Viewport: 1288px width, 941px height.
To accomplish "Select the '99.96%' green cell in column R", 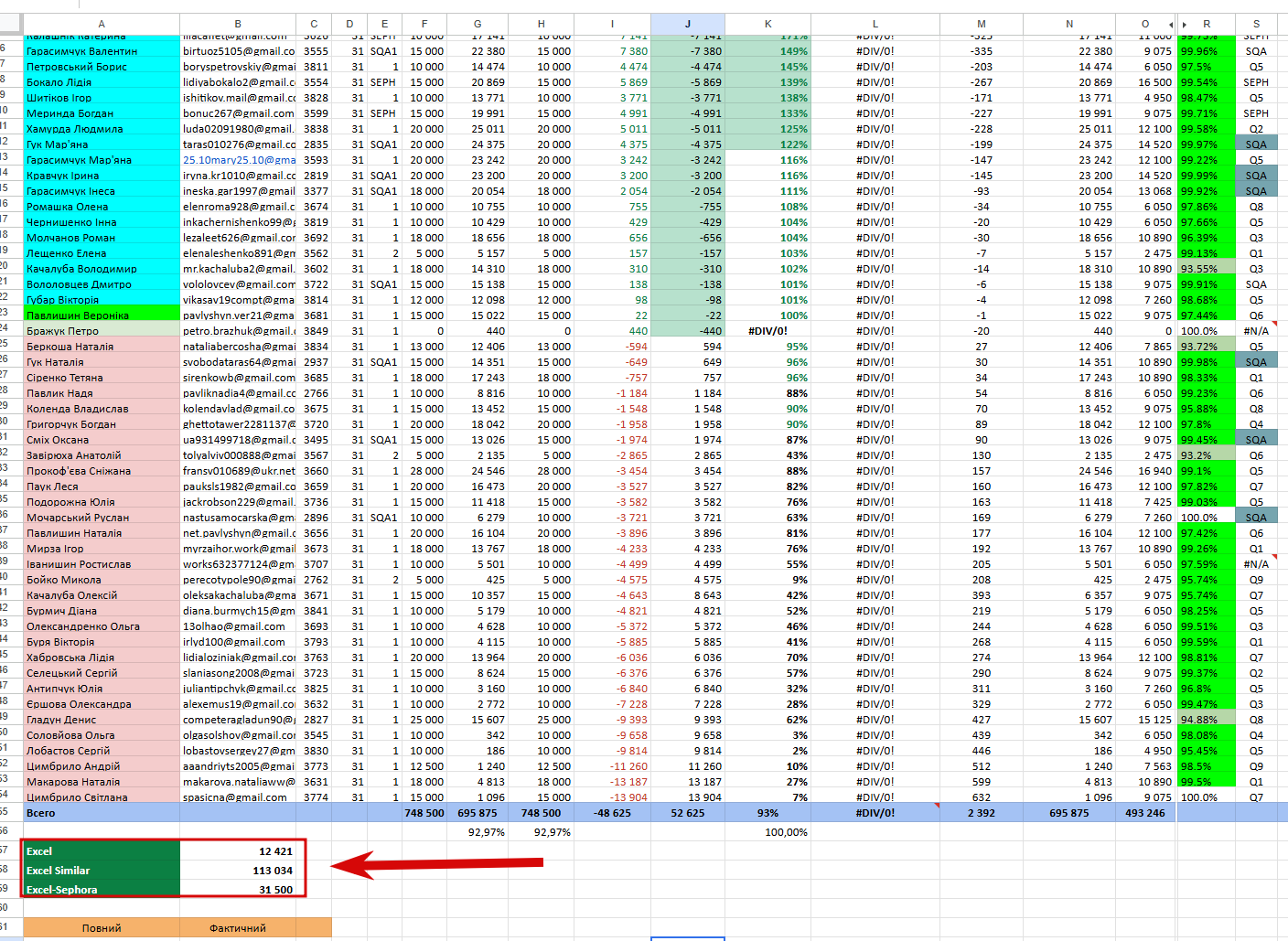I will (x=1207, y=51).
